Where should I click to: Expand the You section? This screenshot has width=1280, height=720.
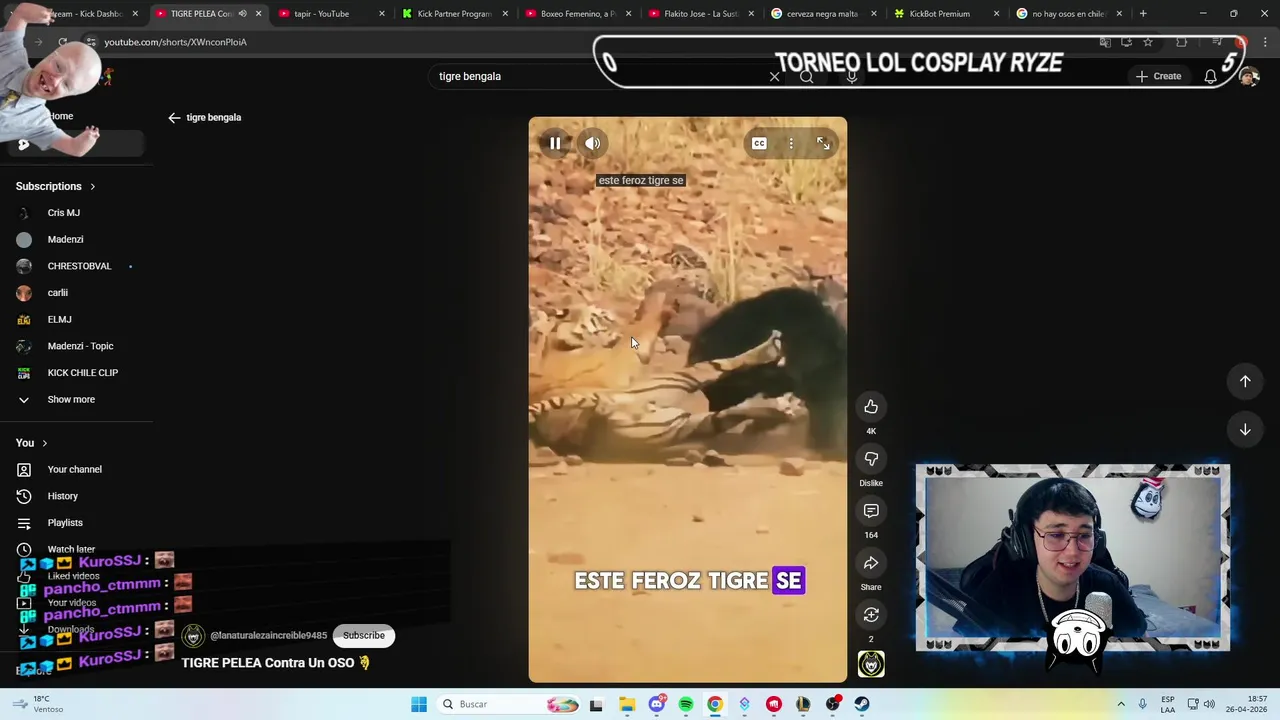[x=32, y=443]
